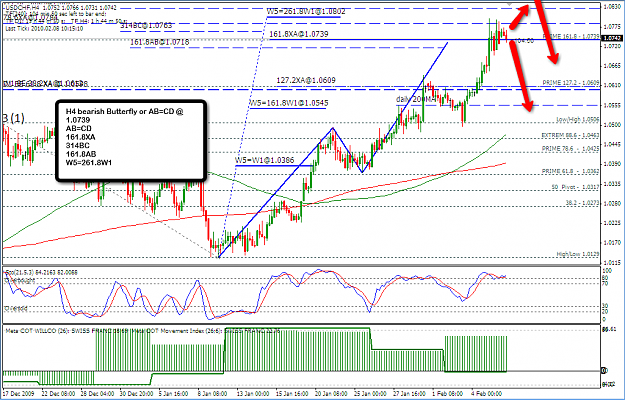Click the '25 Jan 00:00' time axis label
The image size is (625, 400).
(x=370, y=393)
